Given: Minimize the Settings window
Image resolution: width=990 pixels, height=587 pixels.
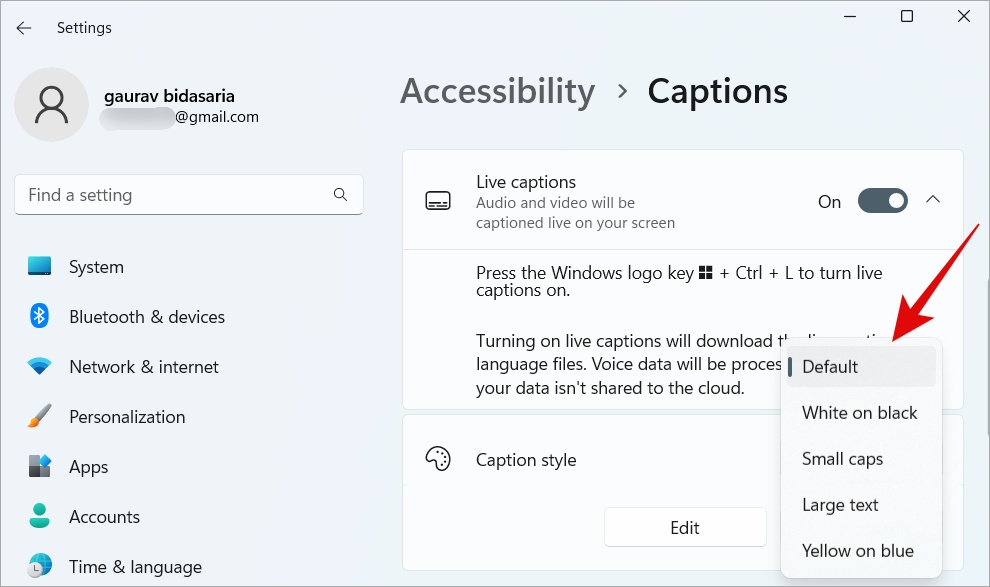Looking at the screenshot, I should click(850, 16).
